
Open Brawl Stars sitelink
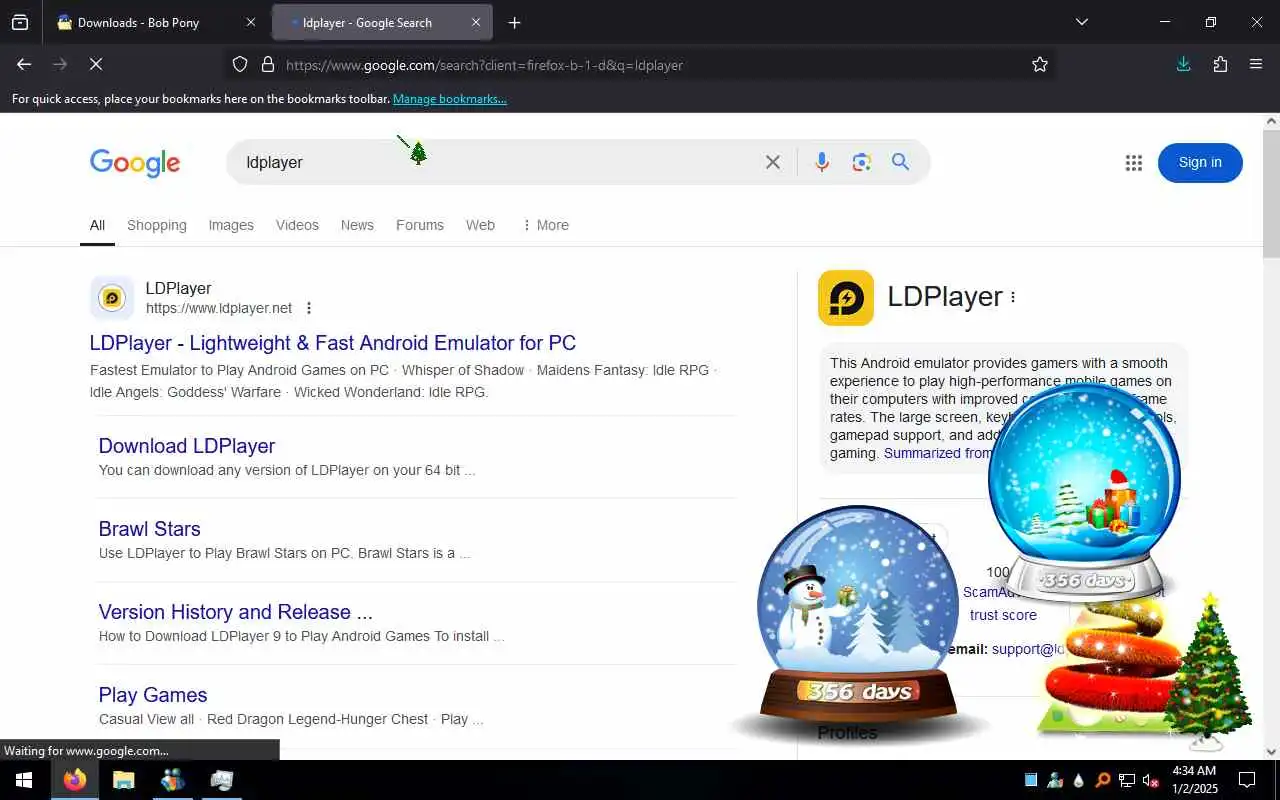click(x=150, y=529)
